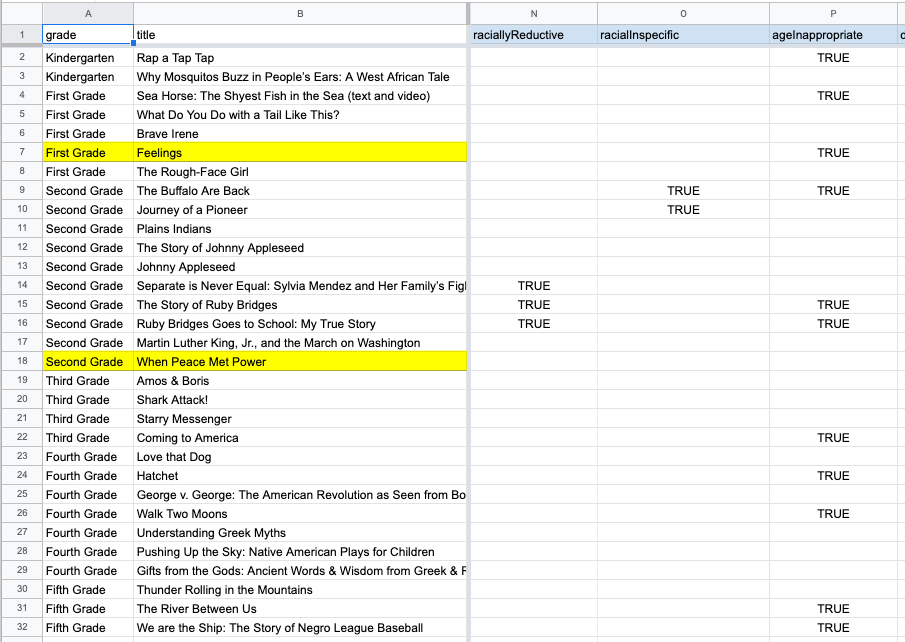The image size is (905, 642).
Task: Select column P header
Action: pos(833,13)
